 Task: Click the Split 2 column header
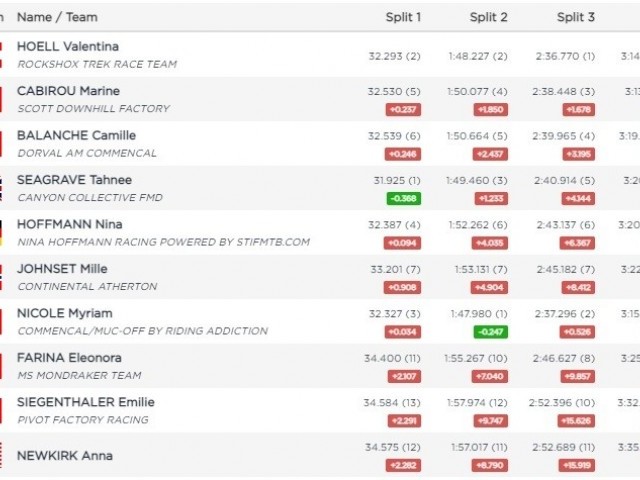click(489, 17)
